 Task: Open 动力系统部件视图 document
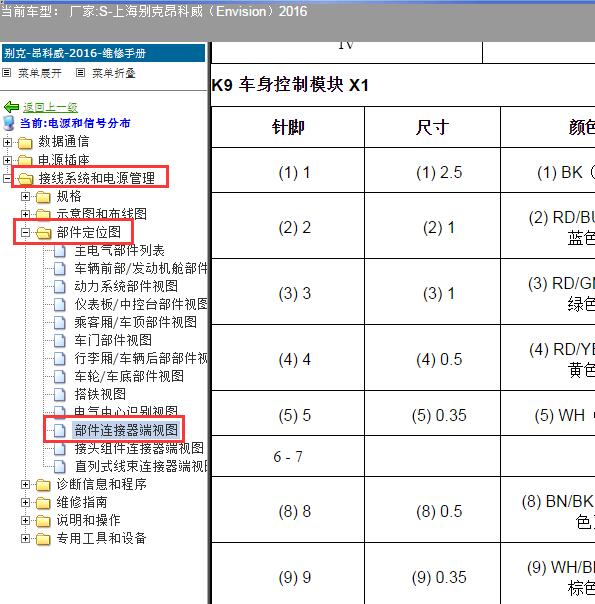click(x=126, y=286)
